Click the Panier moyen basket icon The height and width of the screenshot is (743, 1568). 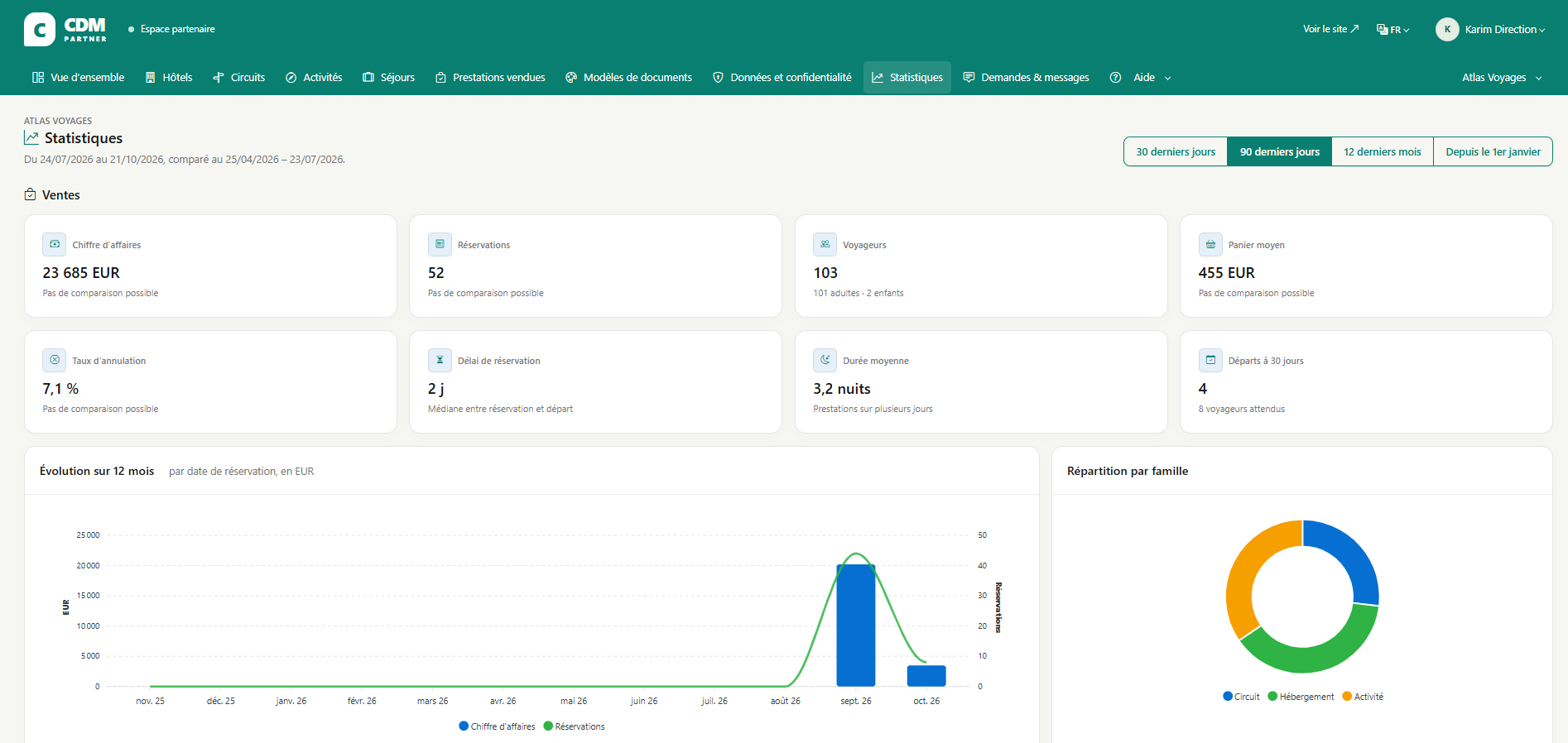(1210, 244)
